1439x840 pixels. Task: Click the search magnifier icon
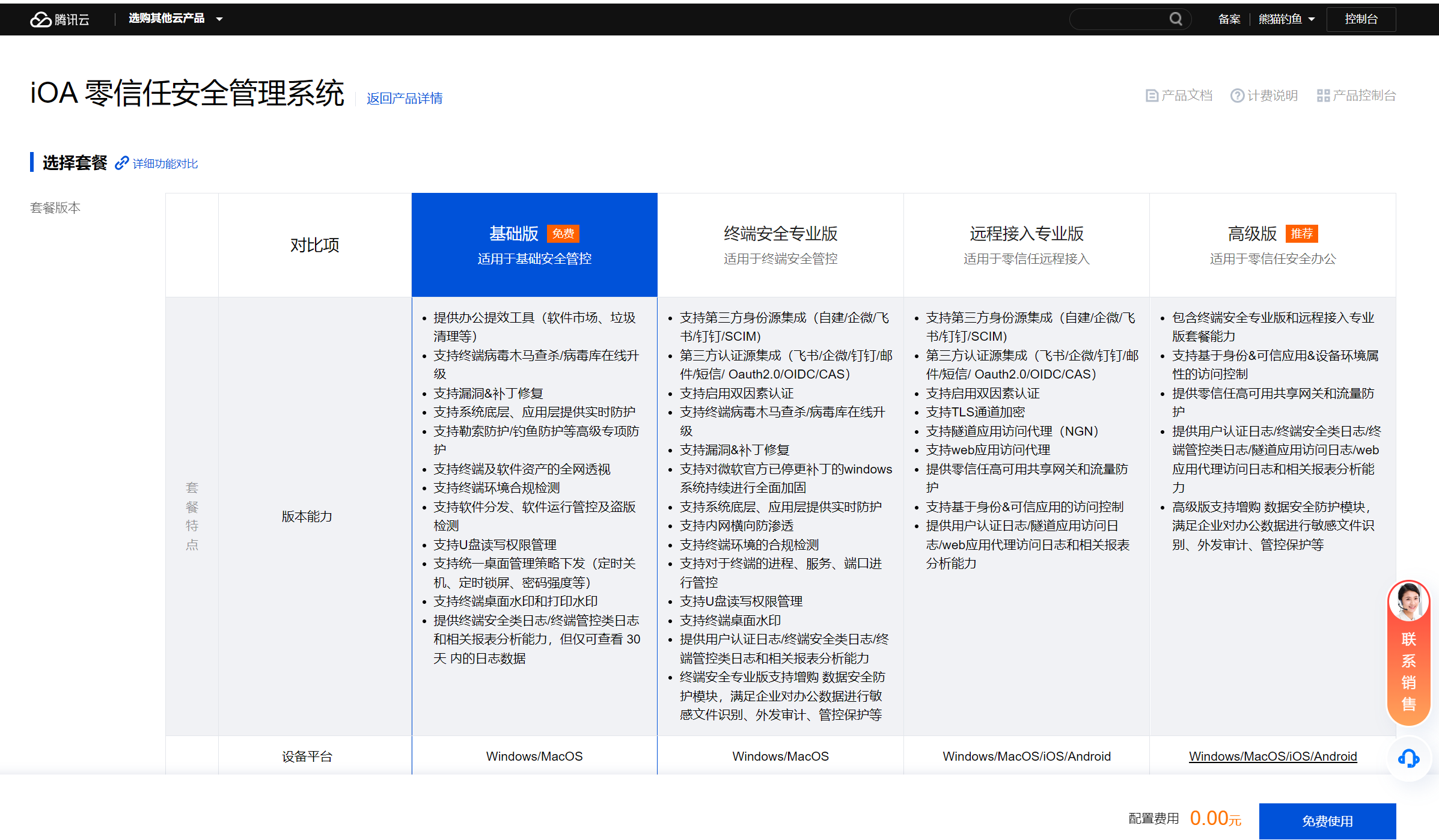[x=1176, y=19]
